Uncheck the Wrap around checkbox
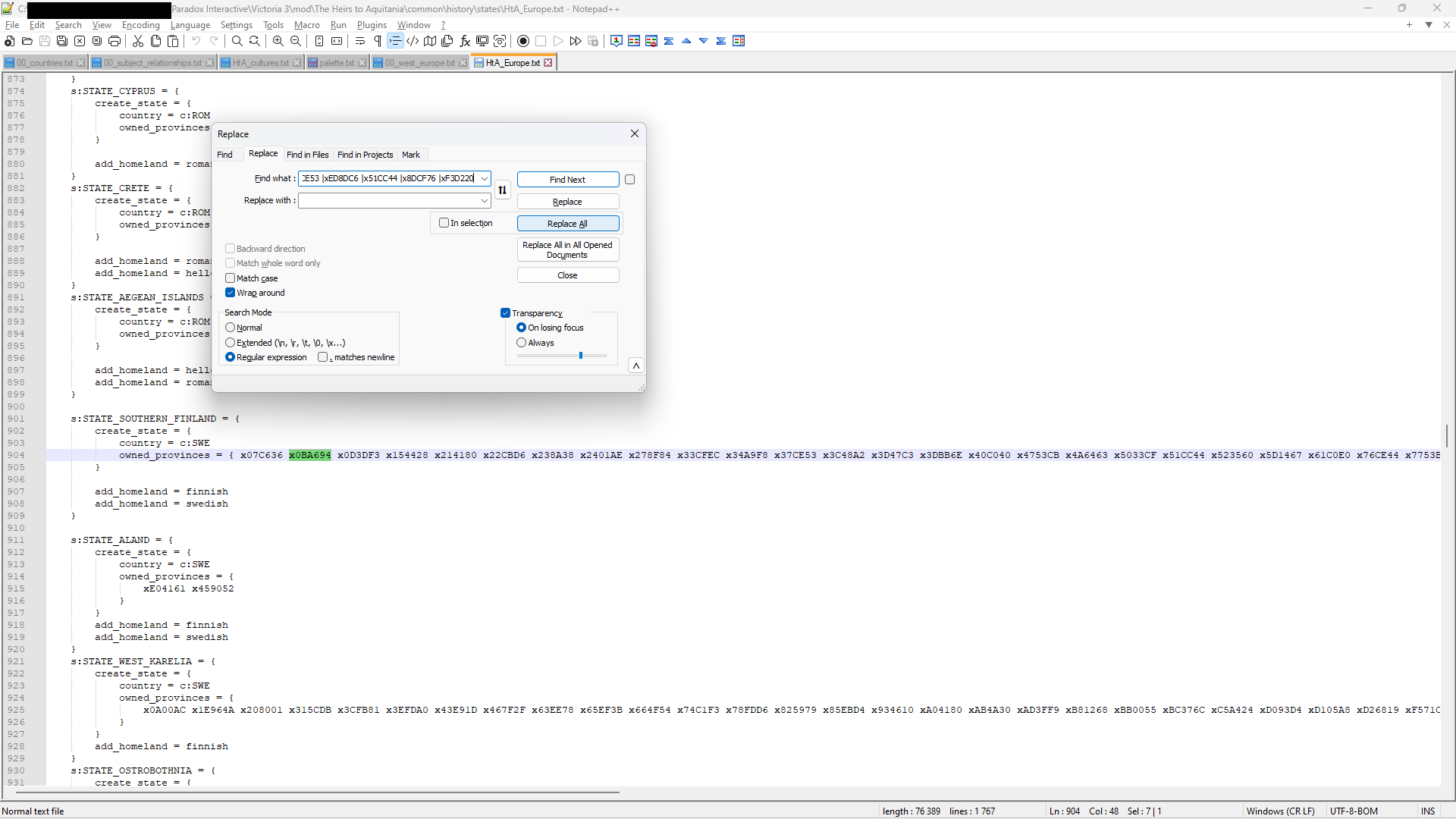 click(x=231, y=293)
